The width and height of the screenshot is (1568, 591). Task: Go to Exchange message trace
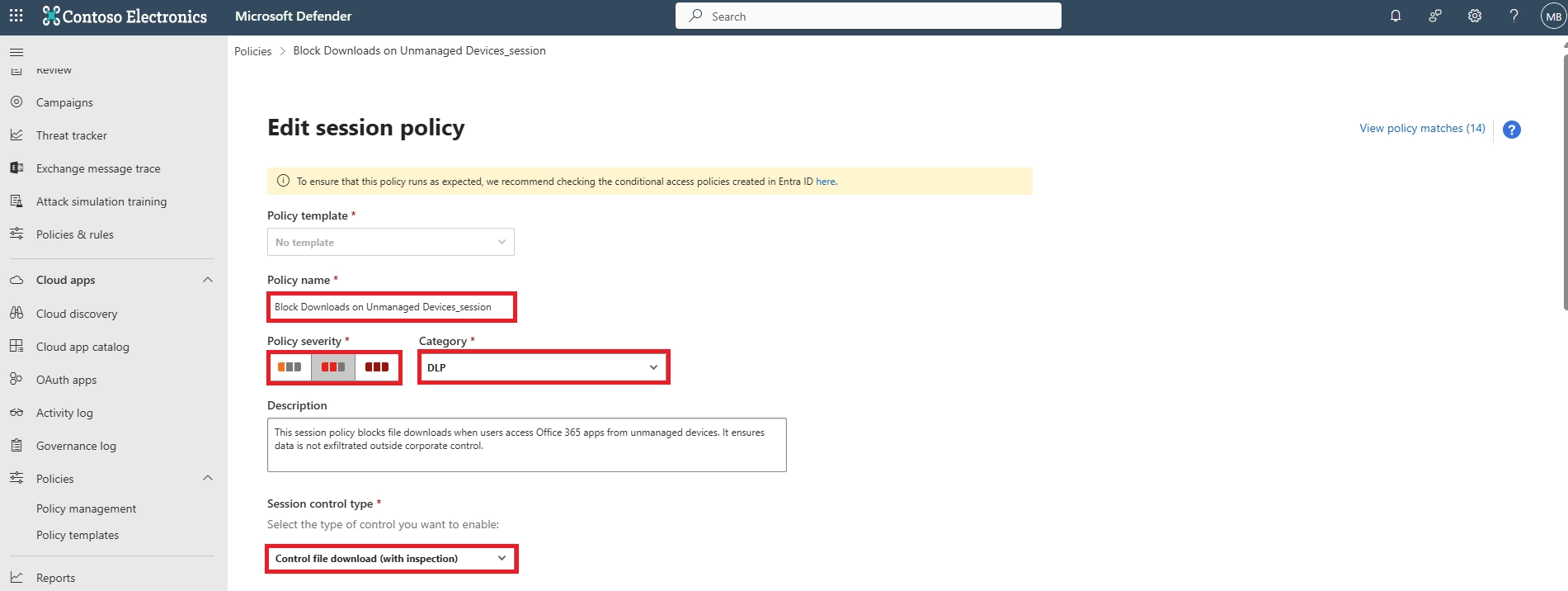(98, 168)
